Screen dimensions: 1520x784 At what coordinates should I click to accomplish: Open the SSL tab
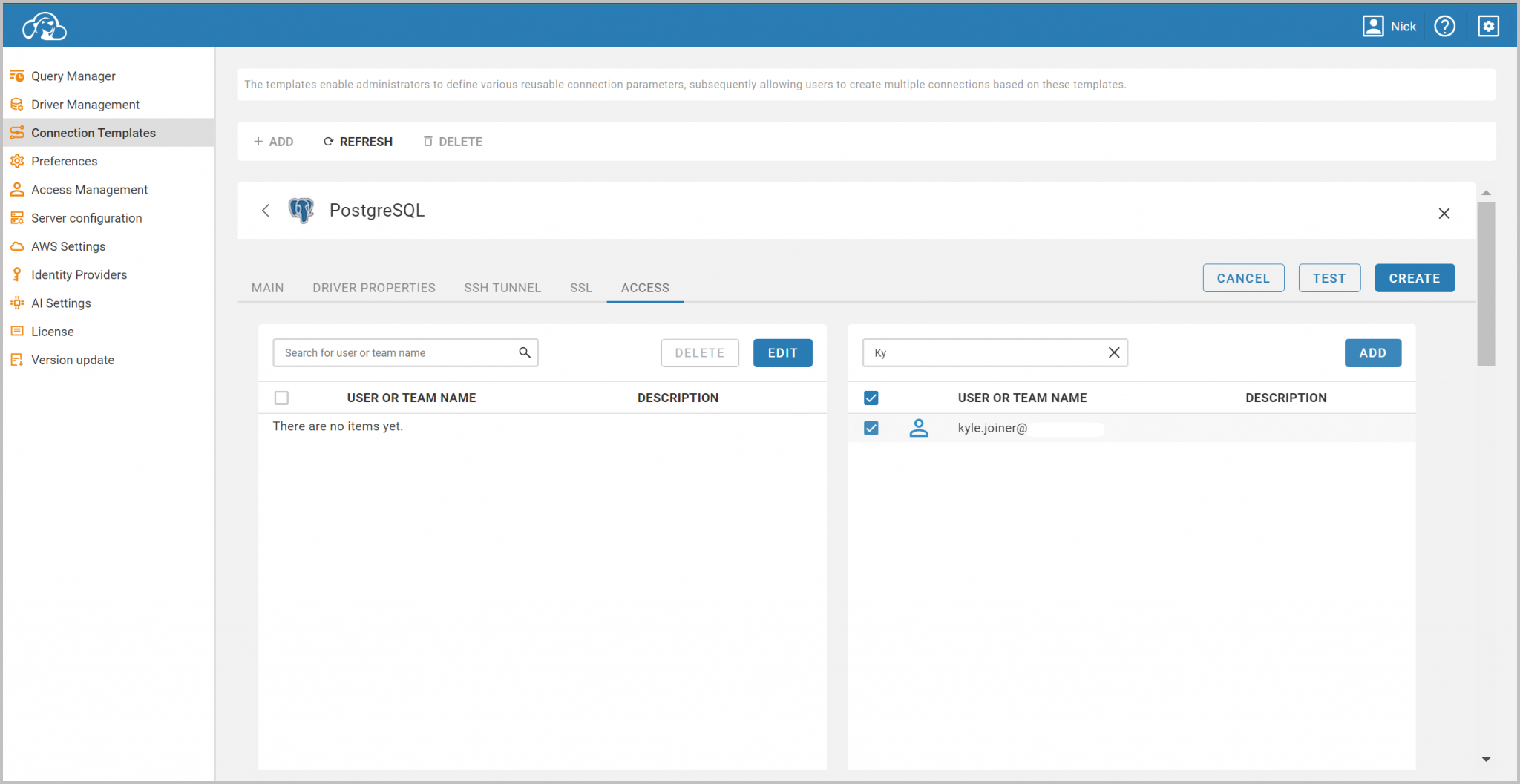point(581,288)
